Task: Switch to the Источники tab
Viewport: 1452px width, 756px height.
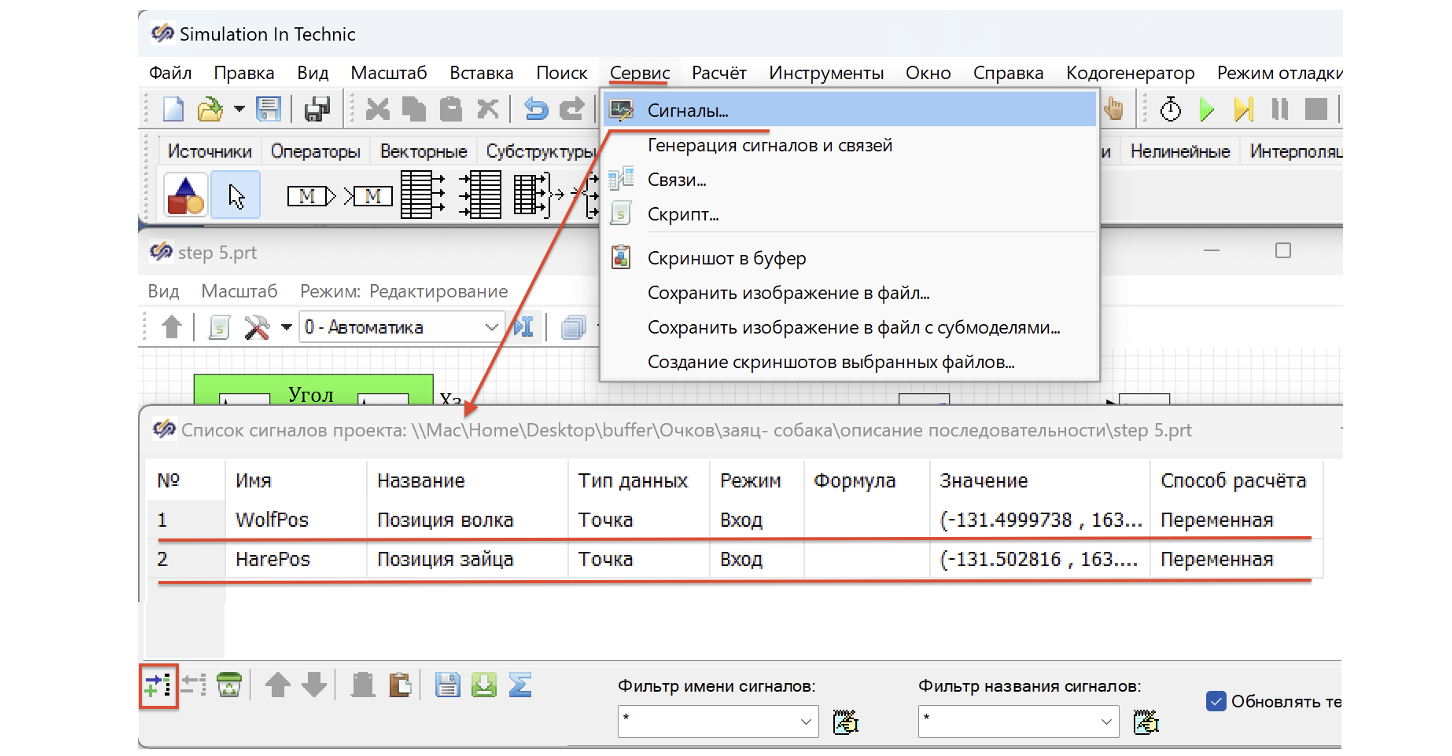Action: click(209, 152)
